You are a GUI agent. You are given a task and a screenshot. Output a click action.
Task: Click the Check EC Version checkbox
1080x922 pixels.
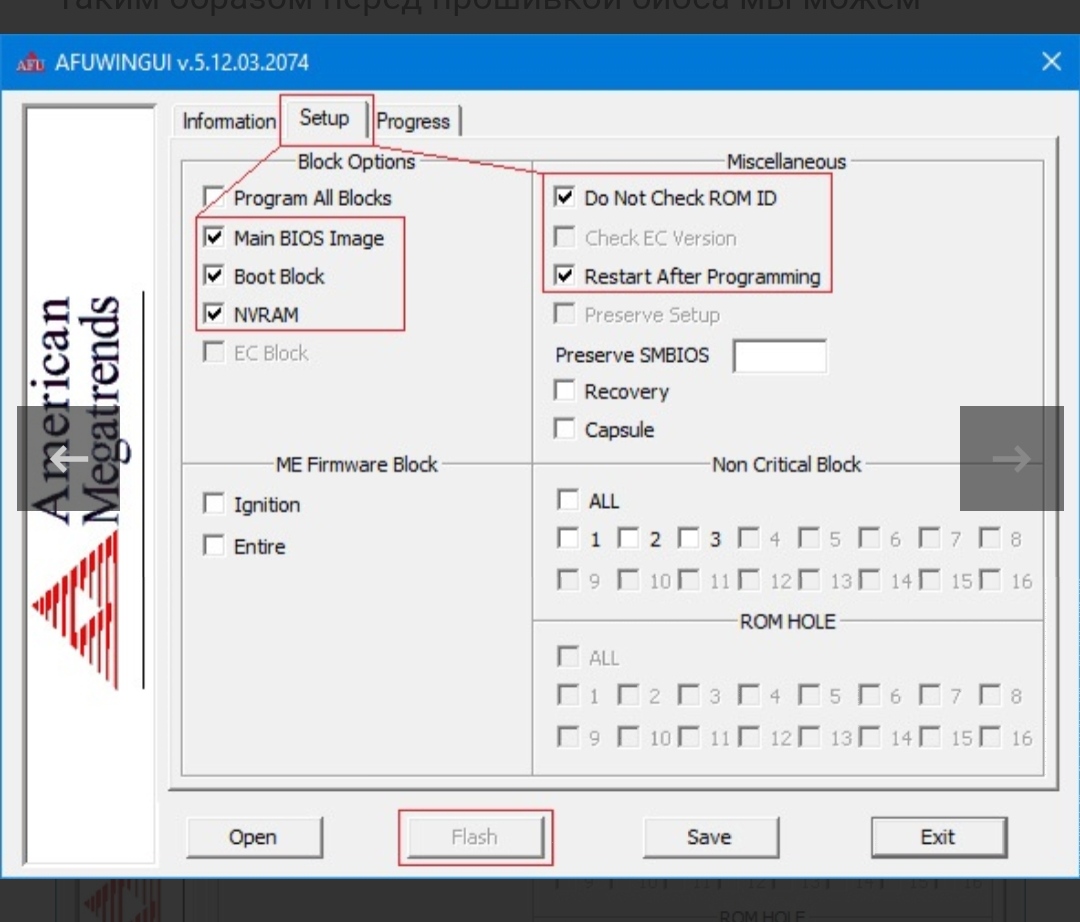[x=564, y=237]
